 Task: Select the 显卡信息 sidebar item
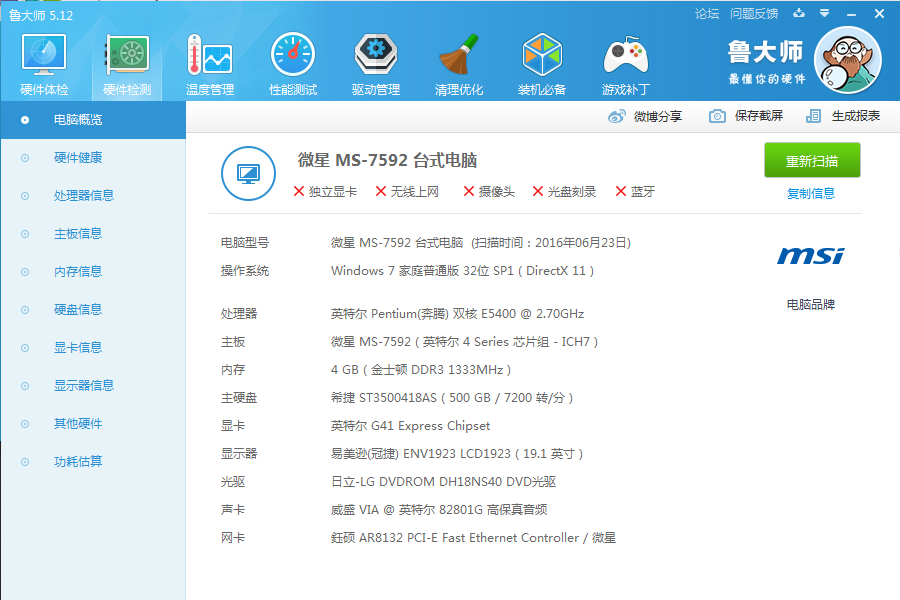[x=64, y=347]
